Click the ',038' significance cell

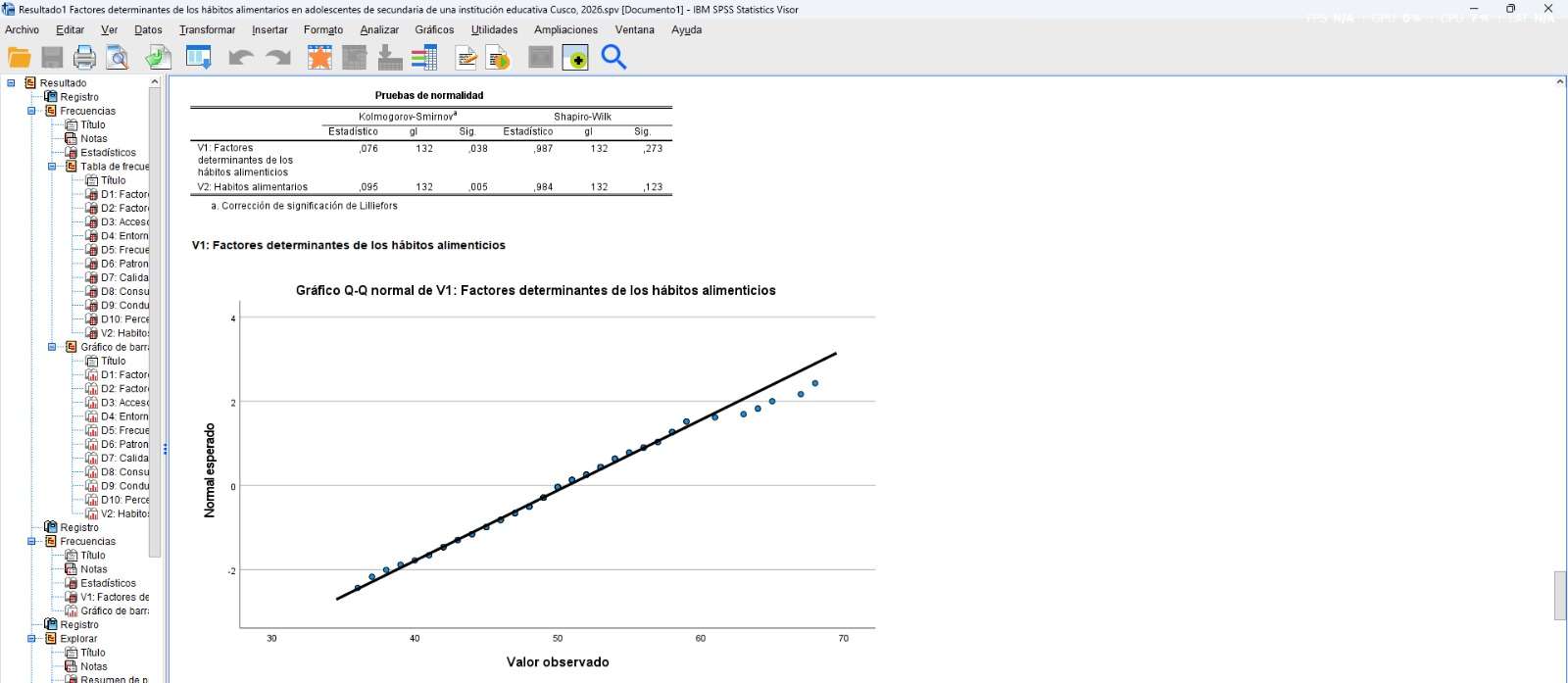point(478,149)
